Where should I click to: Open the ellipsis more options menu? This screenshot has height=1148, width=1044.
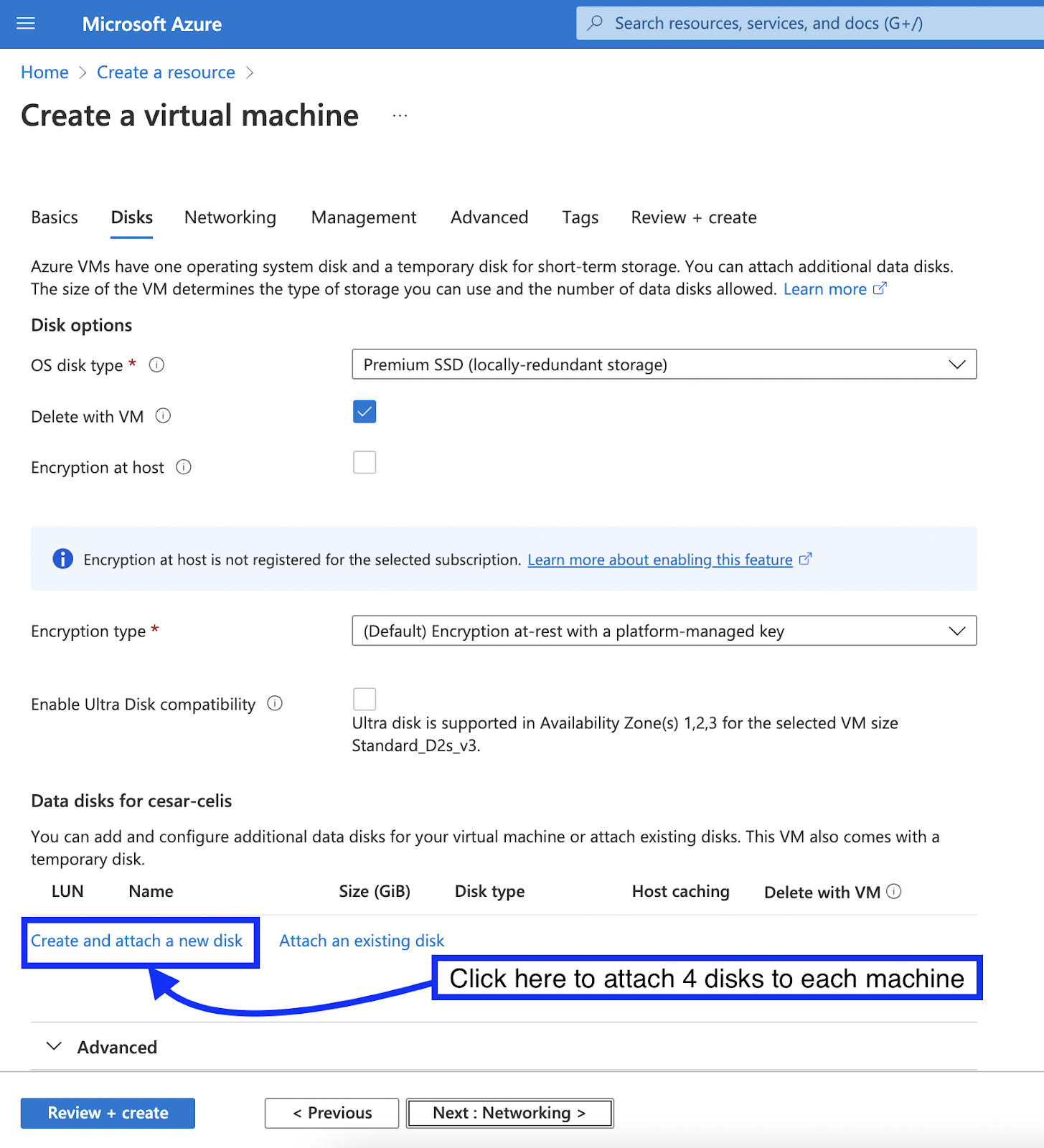click(400, 116)
